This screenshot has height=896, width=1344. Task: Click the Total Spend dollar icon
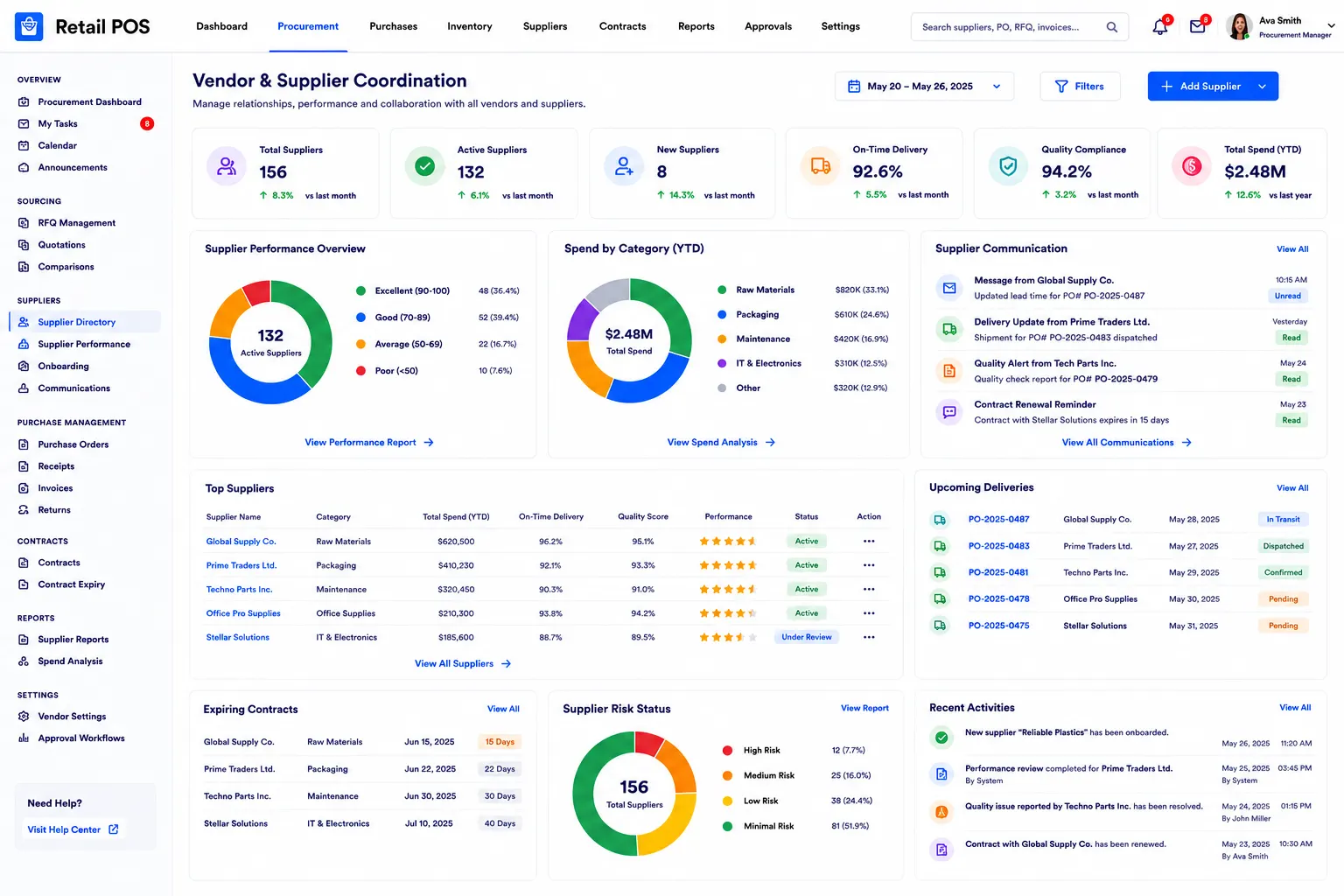coord(1192,166)
